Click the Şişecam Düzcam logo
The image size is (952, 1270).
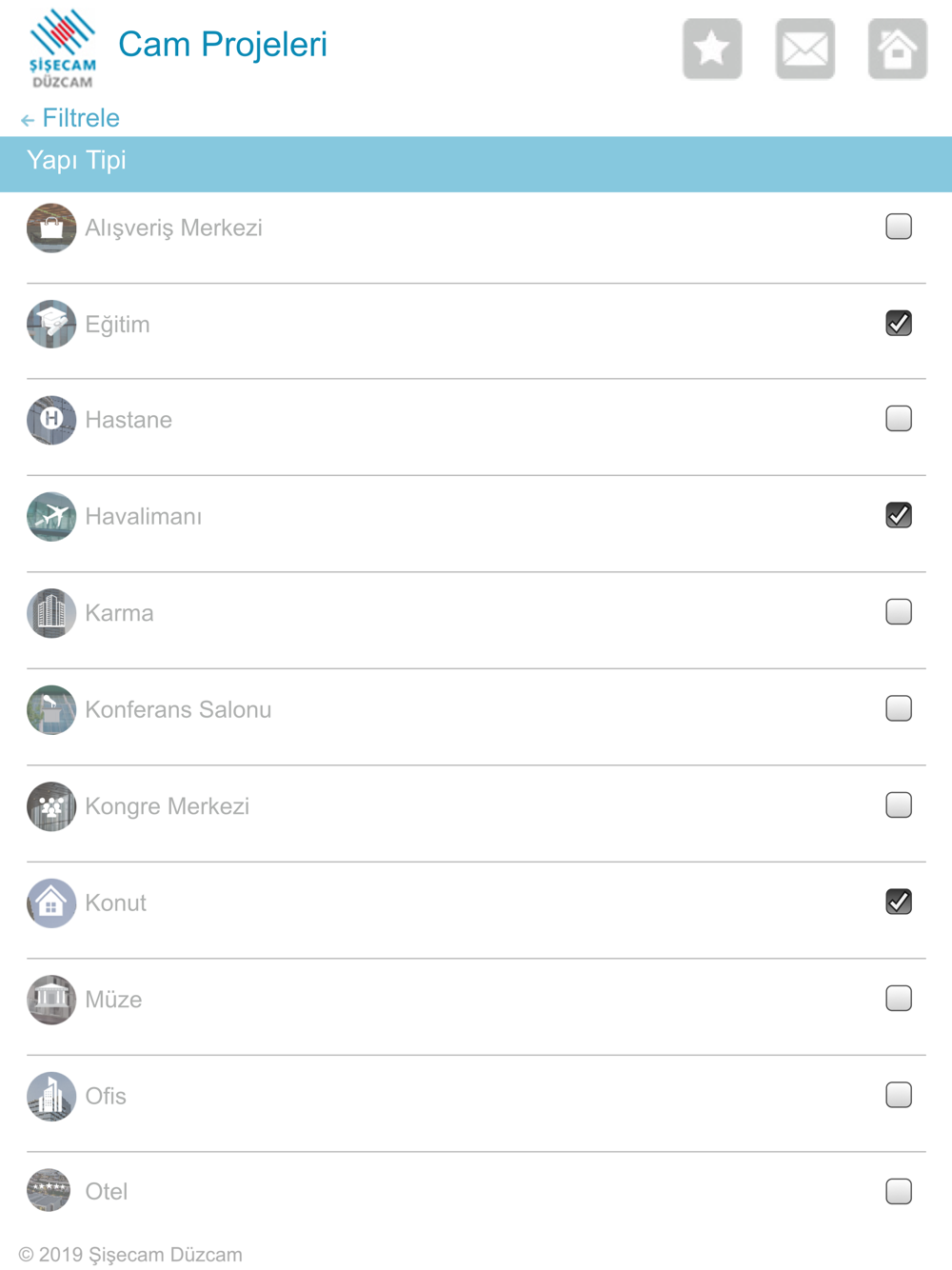pyautogui.click(x=62, y=49)
